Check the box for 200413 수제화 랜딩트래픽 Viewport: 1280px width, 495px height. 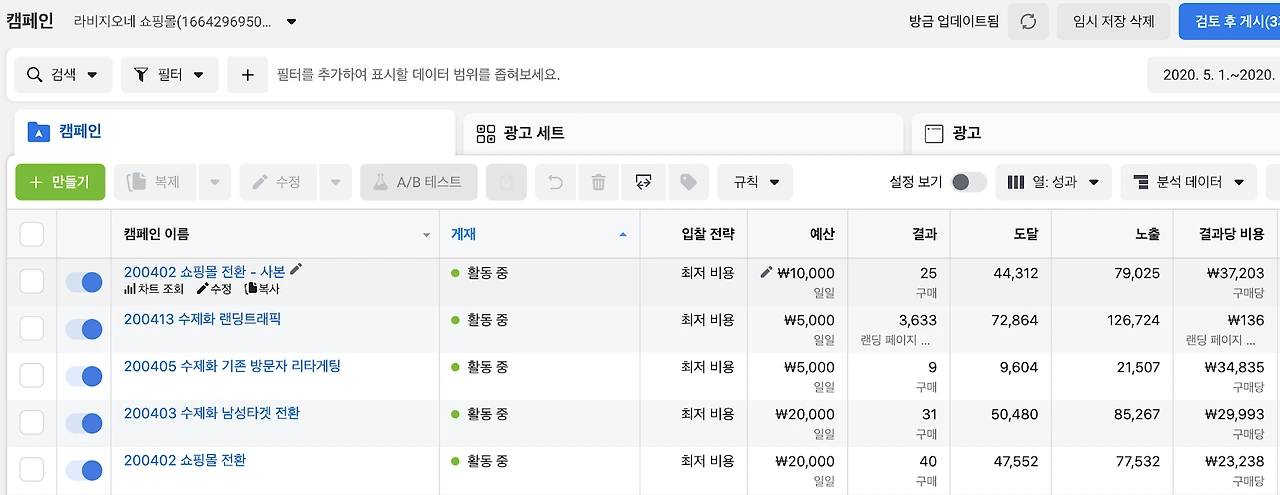point(32,328)
